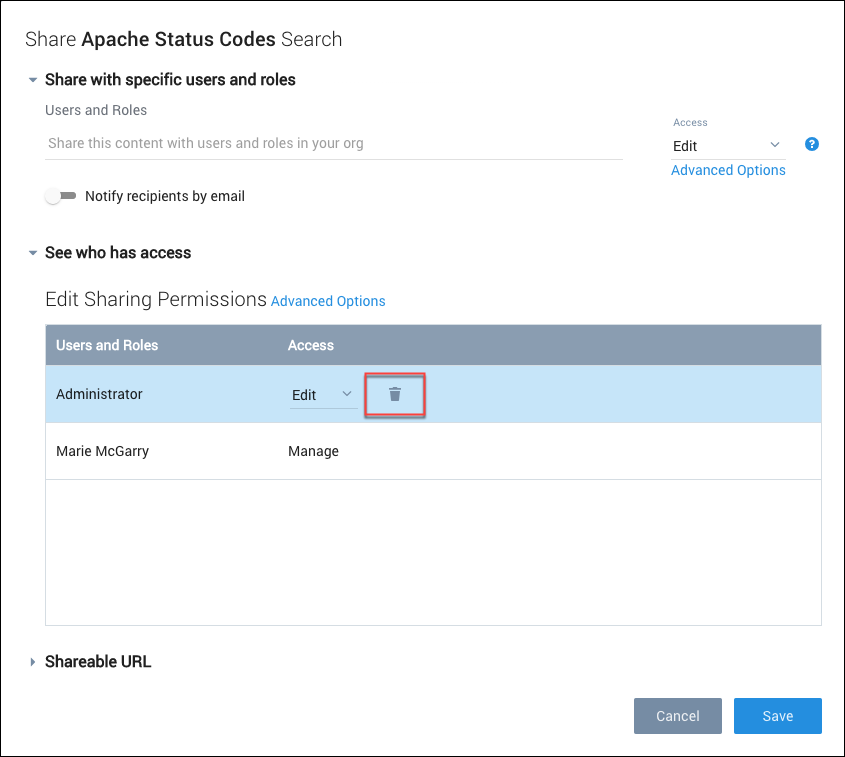
Task: Open the top Access level dropdown
Action: pyautogui.click(x=727, y=146)
